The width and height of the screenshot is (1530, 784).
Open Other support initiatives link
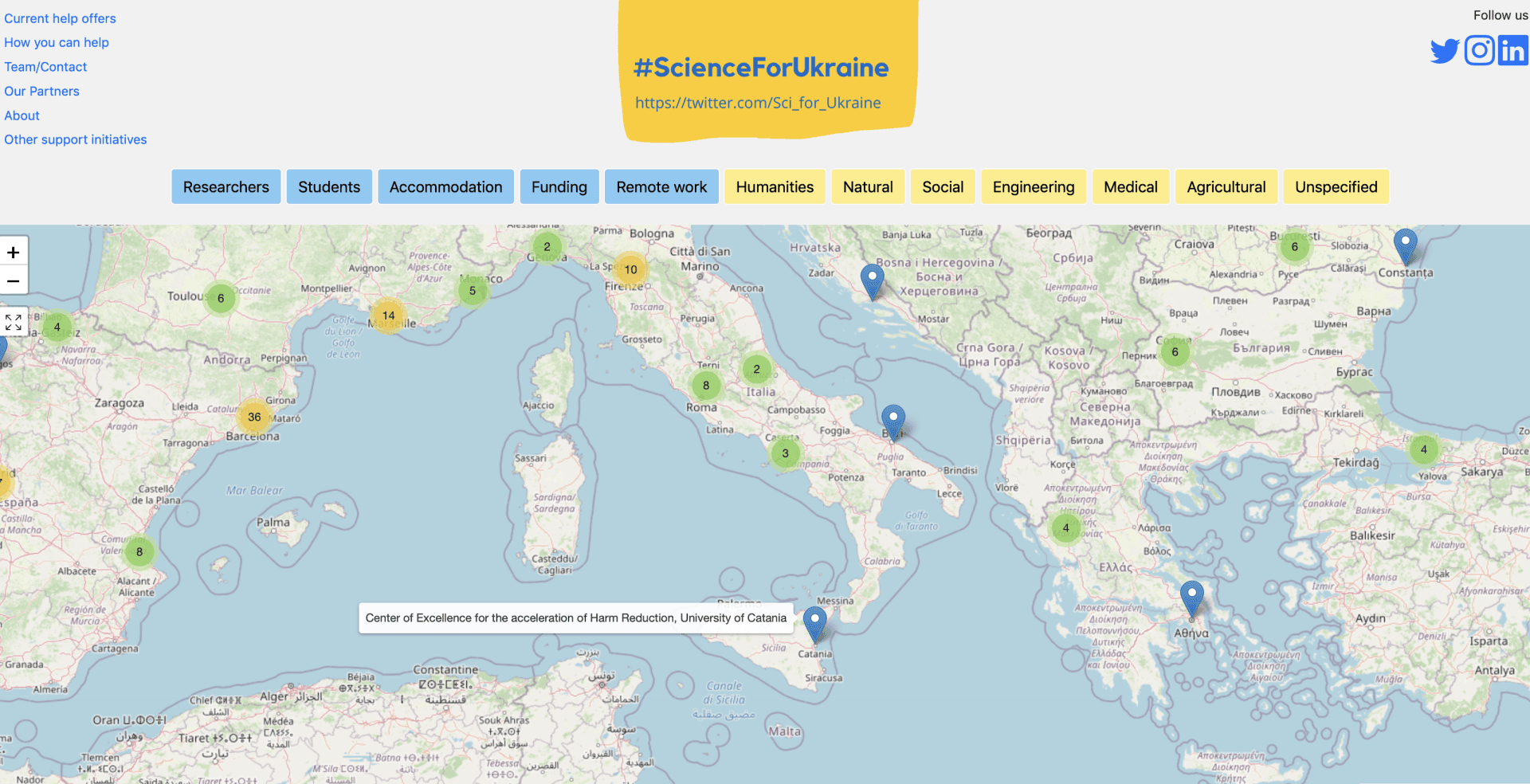76,139
